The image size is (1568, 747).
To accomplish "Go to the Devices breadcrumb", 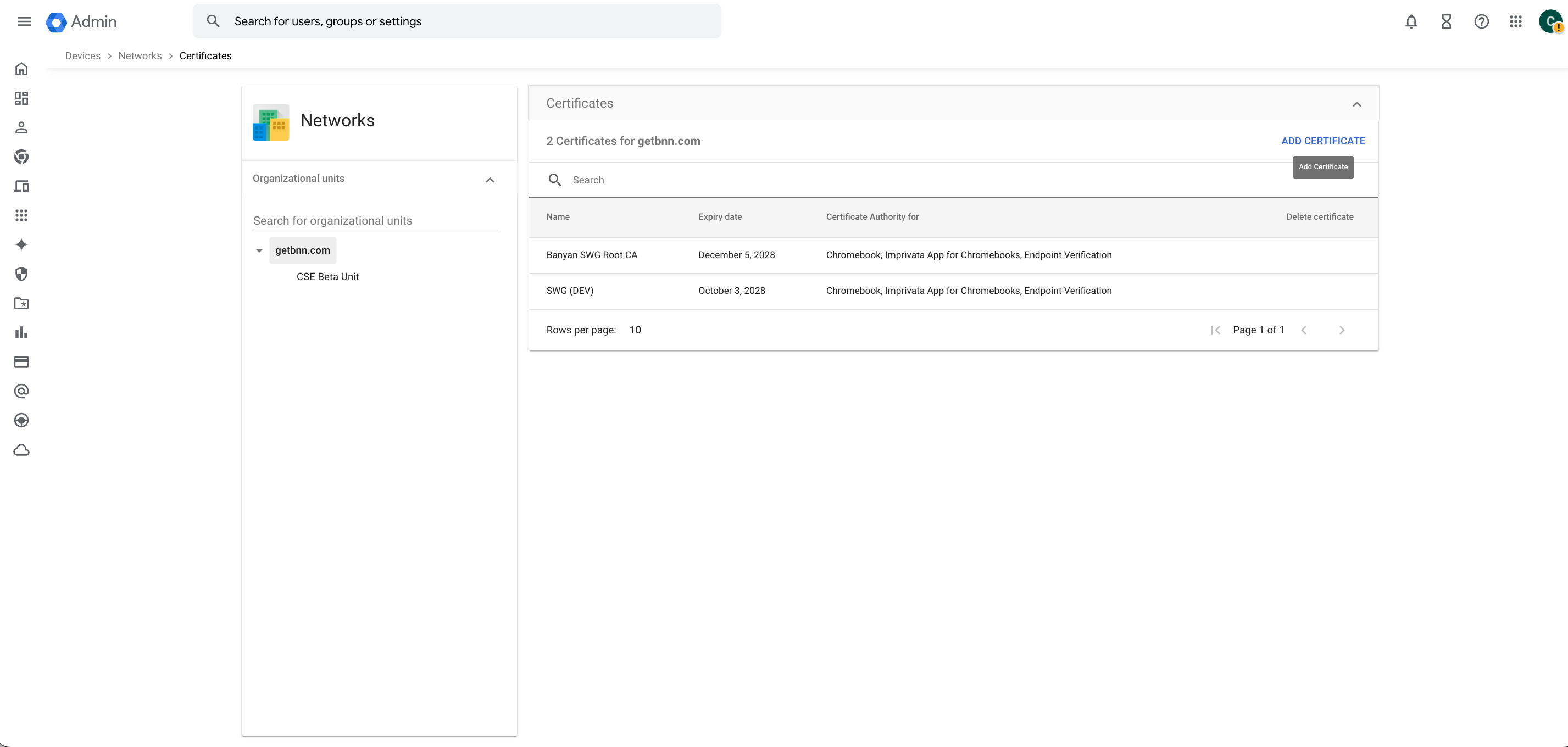I will [x=83, y=56].
